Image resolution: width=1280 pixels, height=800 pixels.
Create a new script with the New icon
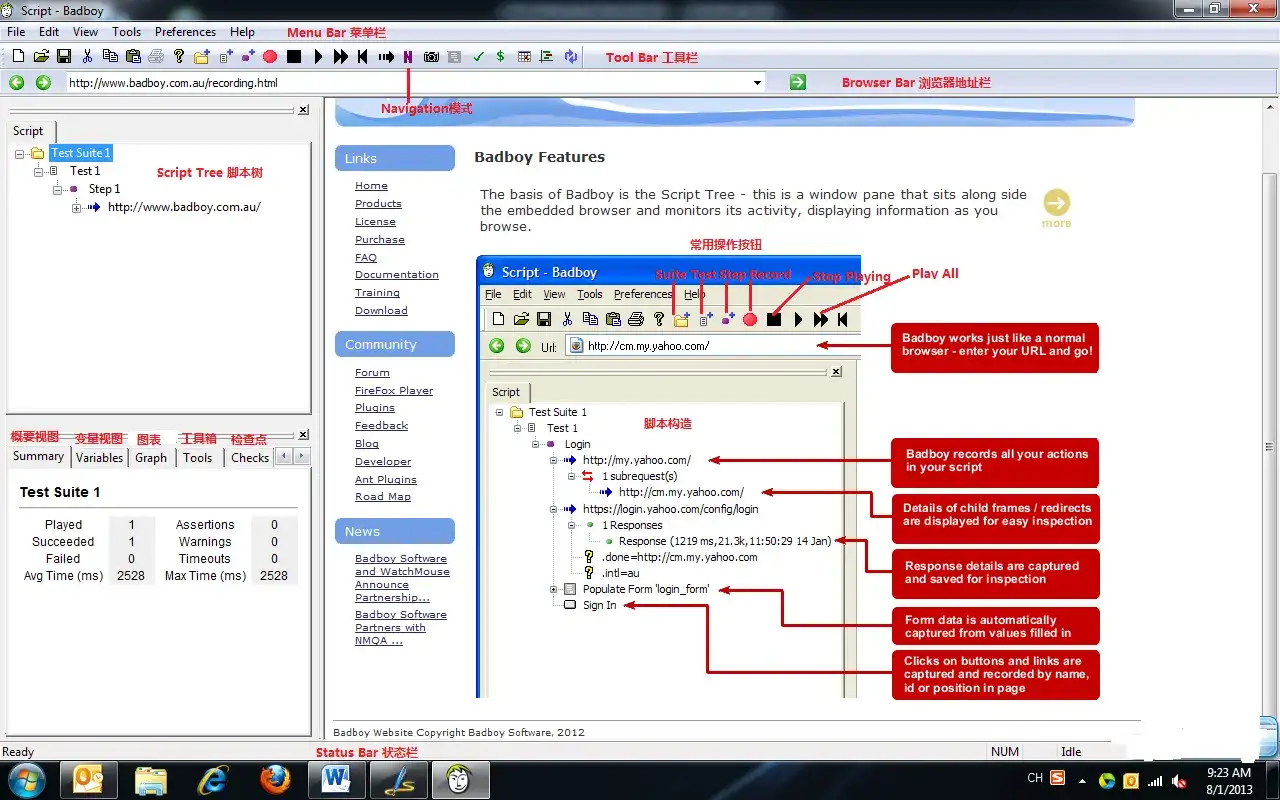pos(18,57)
